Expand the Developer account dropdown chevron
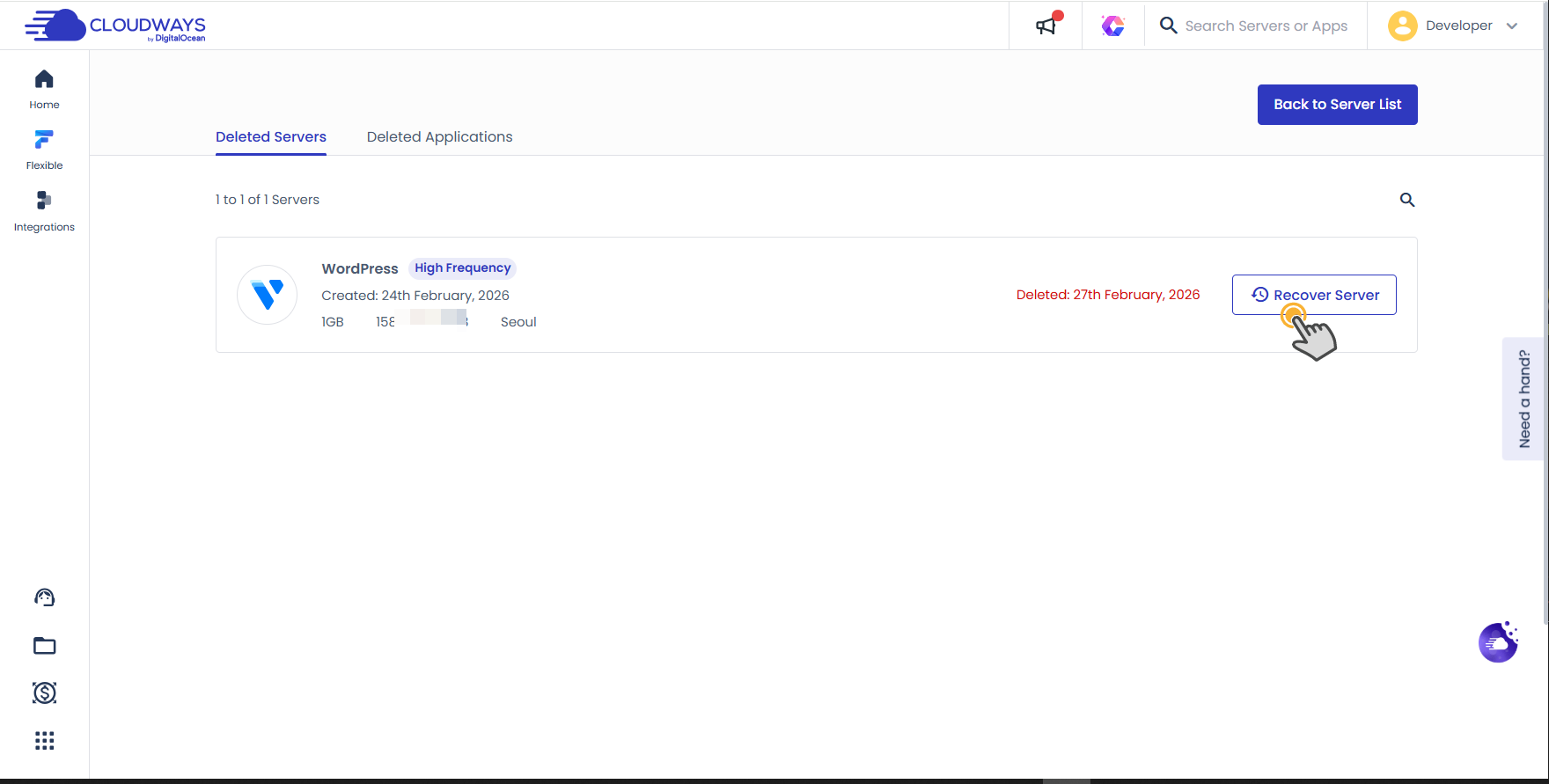This screenshot has width=1549, height=784. point(1512,26)
